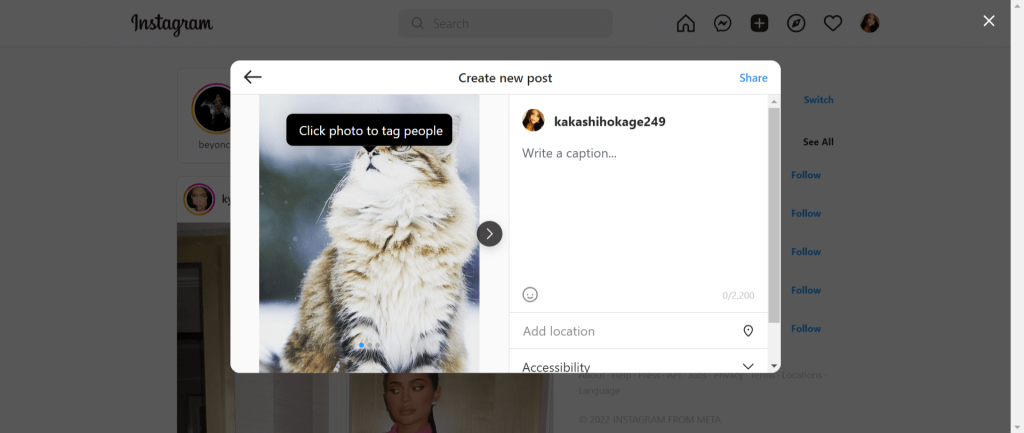Image resolution: width=1024 pixels, height=433 pixels.
Task: Click the cat photo to tag people
Action: click(369, 234)
